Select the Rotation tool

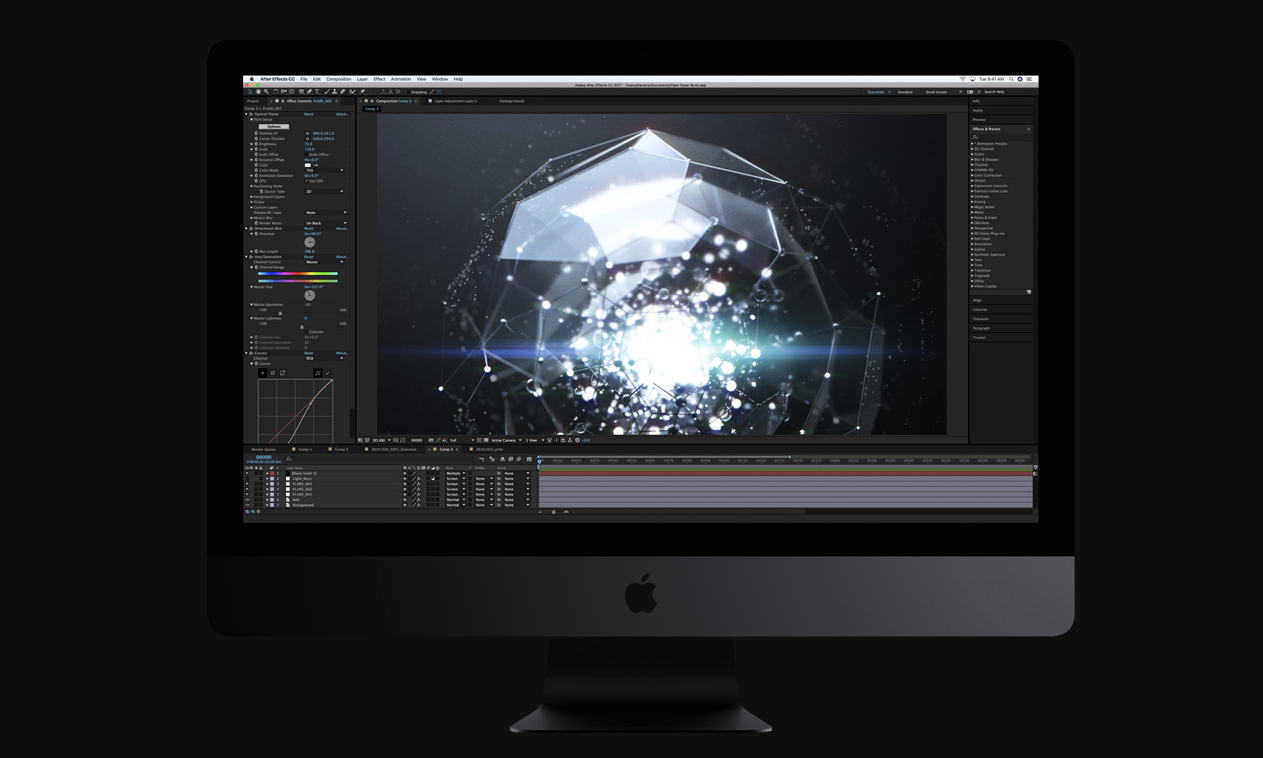click(275, 92)
